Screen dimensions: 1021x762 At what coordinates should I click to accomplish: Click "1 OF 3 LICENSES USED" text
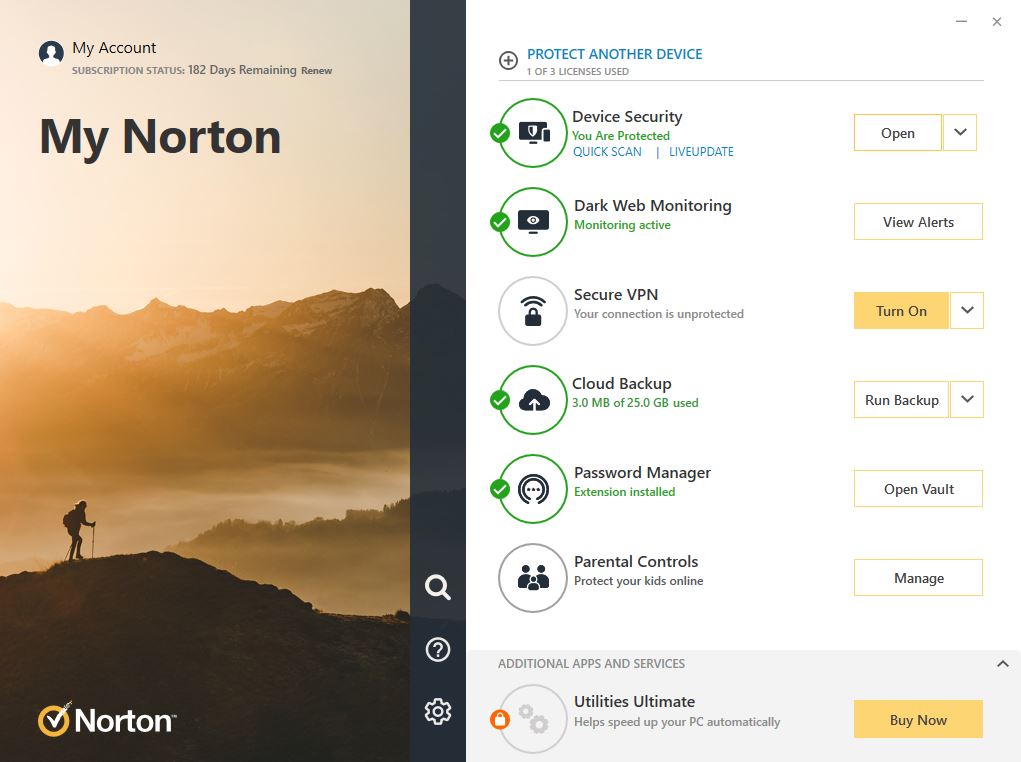pos(578,72)
